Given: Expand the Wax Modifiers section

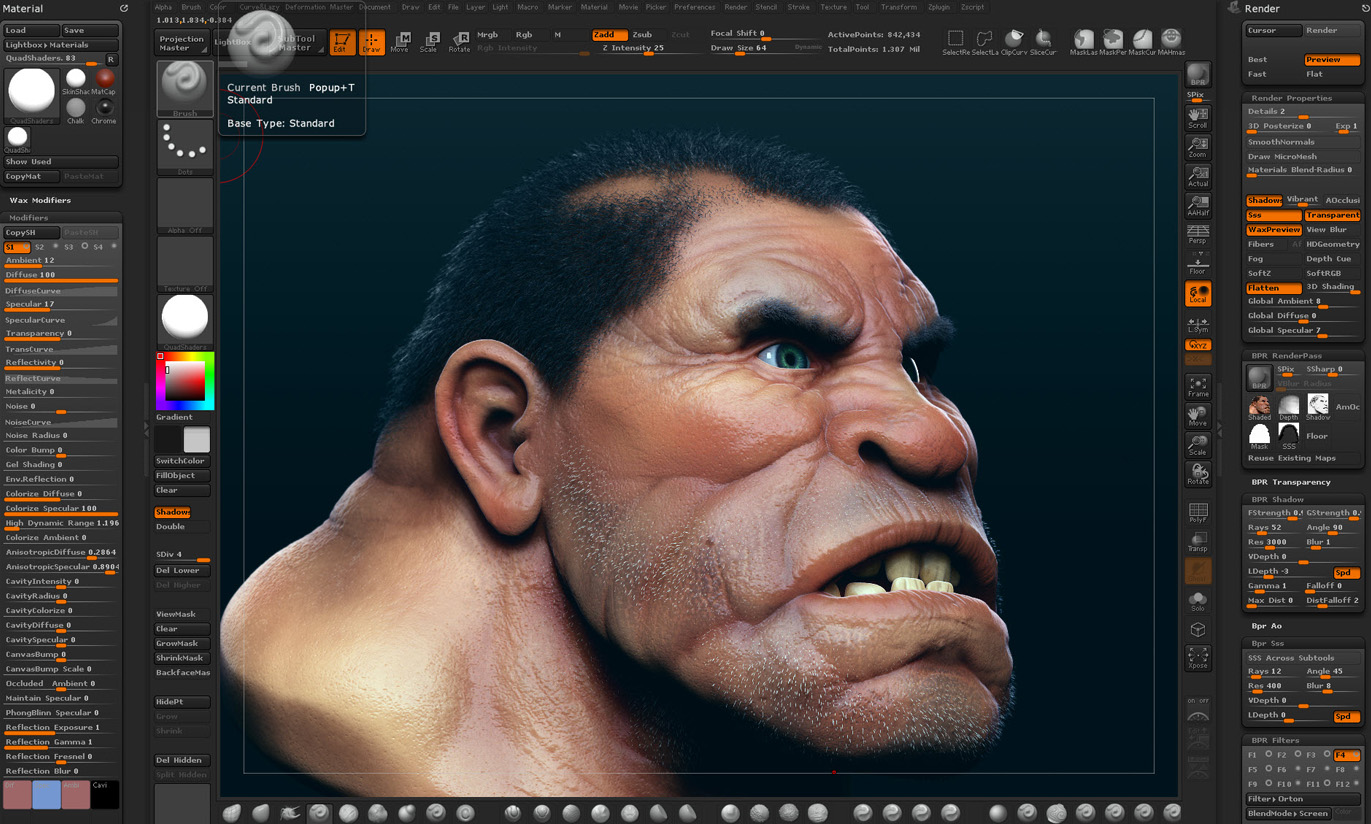Looking at the screenshot, I should [40, 200].
